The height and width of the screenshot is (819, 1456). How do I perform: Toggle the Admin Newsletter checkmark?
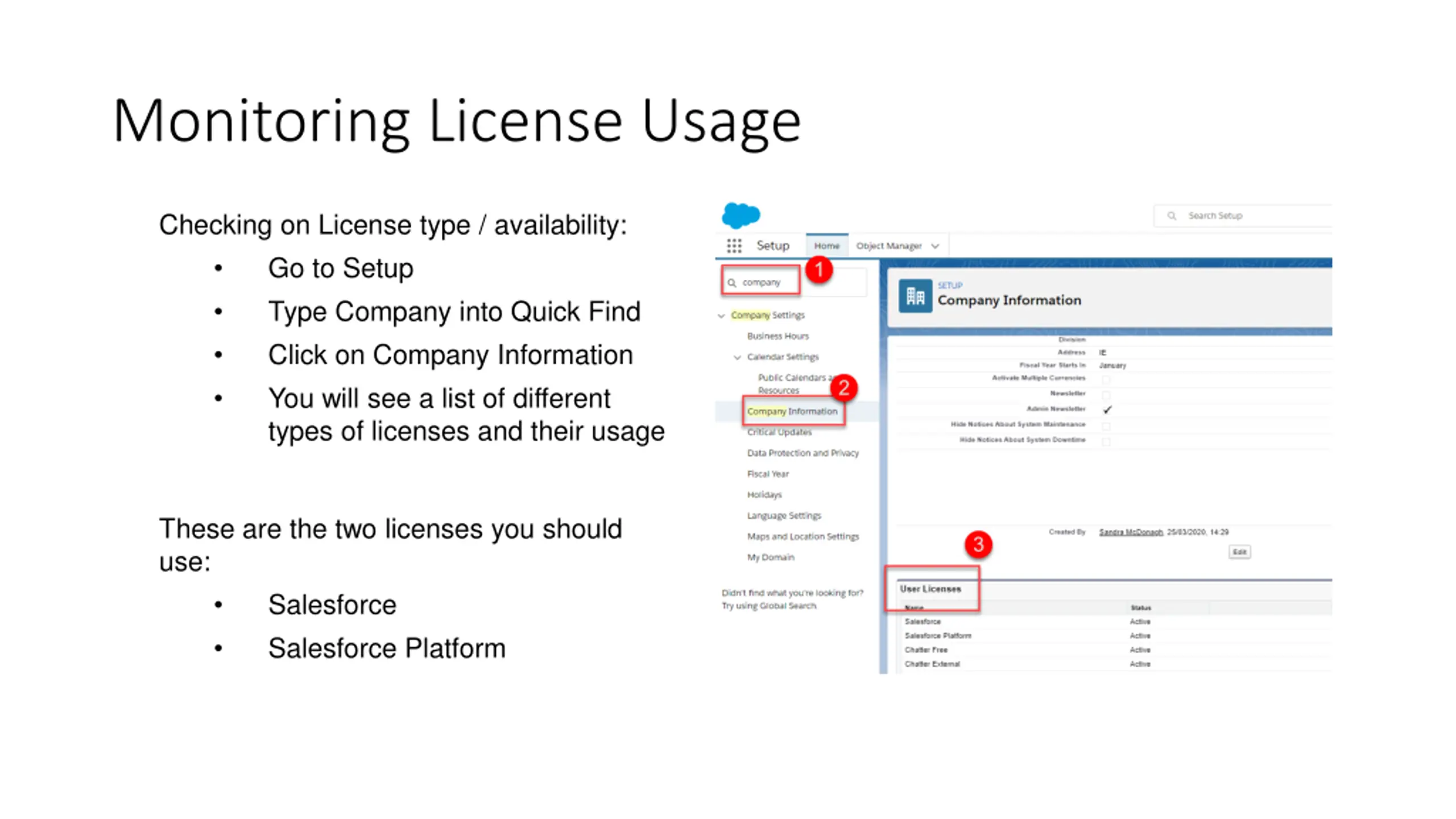(x=1107, y=409)
